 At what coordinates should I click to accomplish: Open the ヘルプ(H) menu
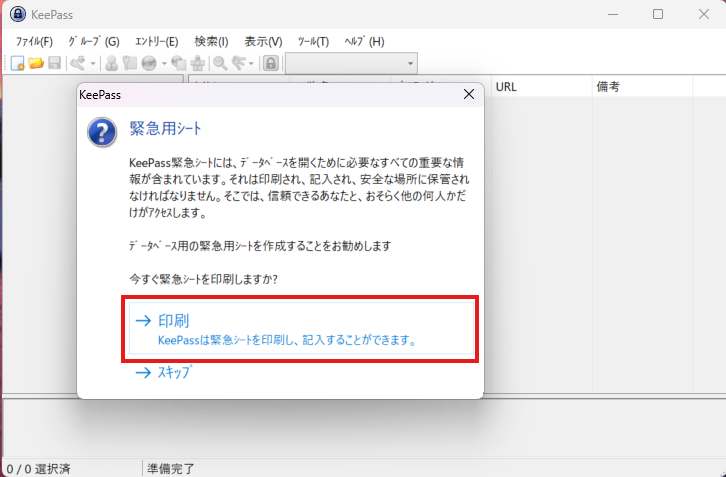[364, 42]
